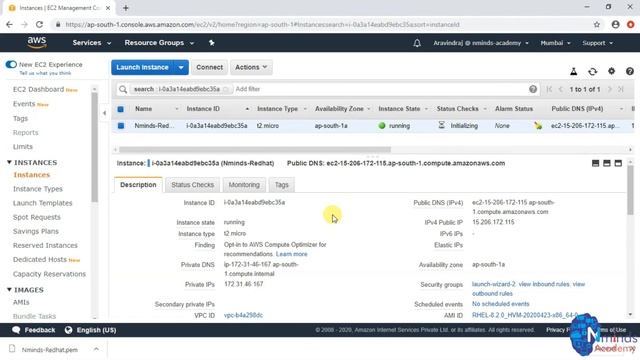Image resolution: width=640 pixels, height=360 pixels.
Task: Open the Tell us what you think link
Action: click(45, 73)
